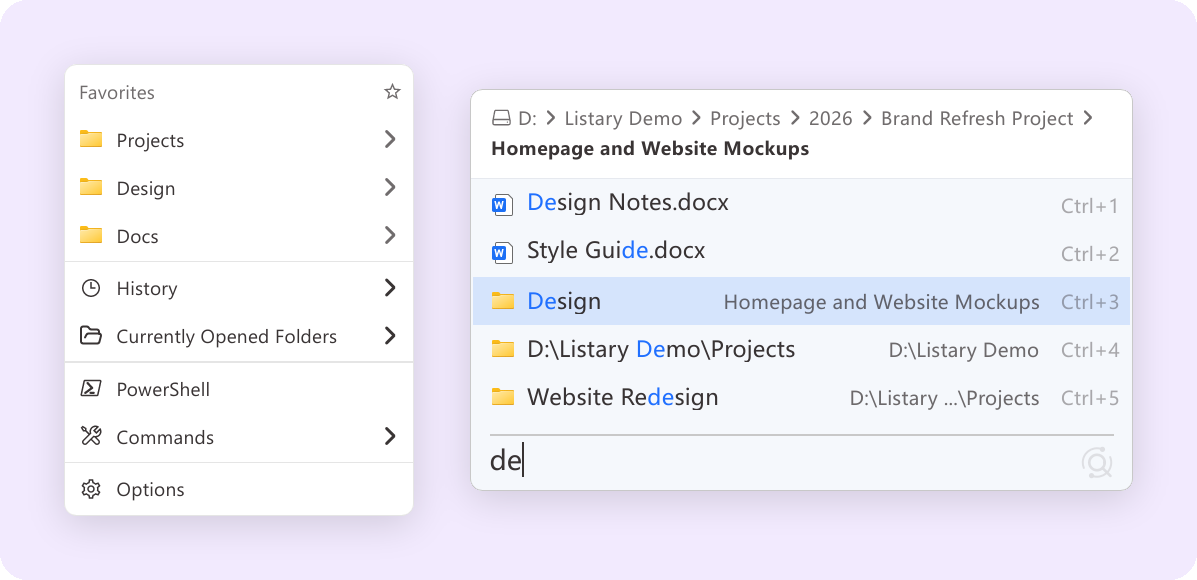Open Options from the menu
The image size is (1197, 580).
pos(239,489)
